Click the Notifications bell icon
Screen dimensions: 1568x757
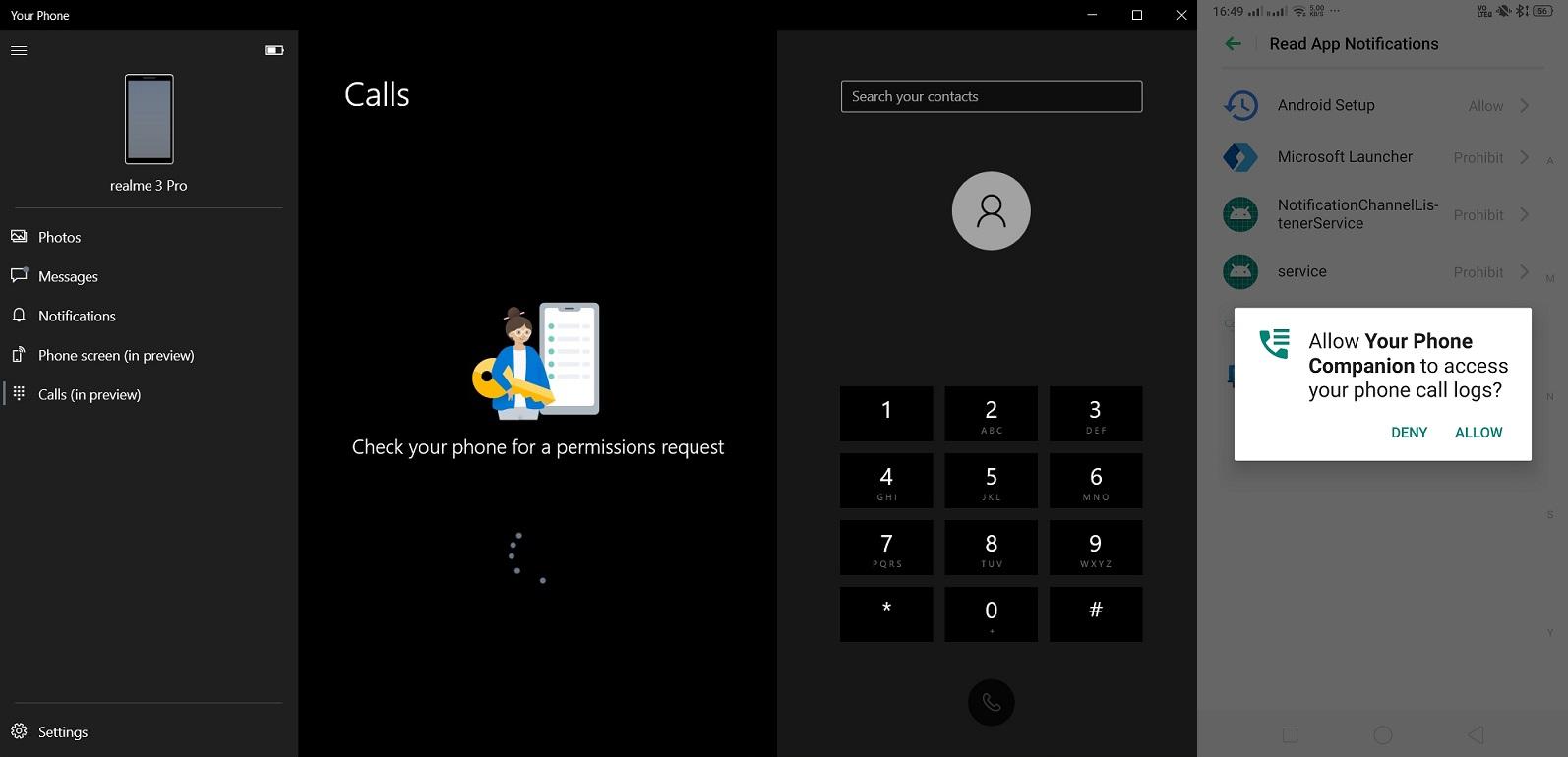point(19,315)
